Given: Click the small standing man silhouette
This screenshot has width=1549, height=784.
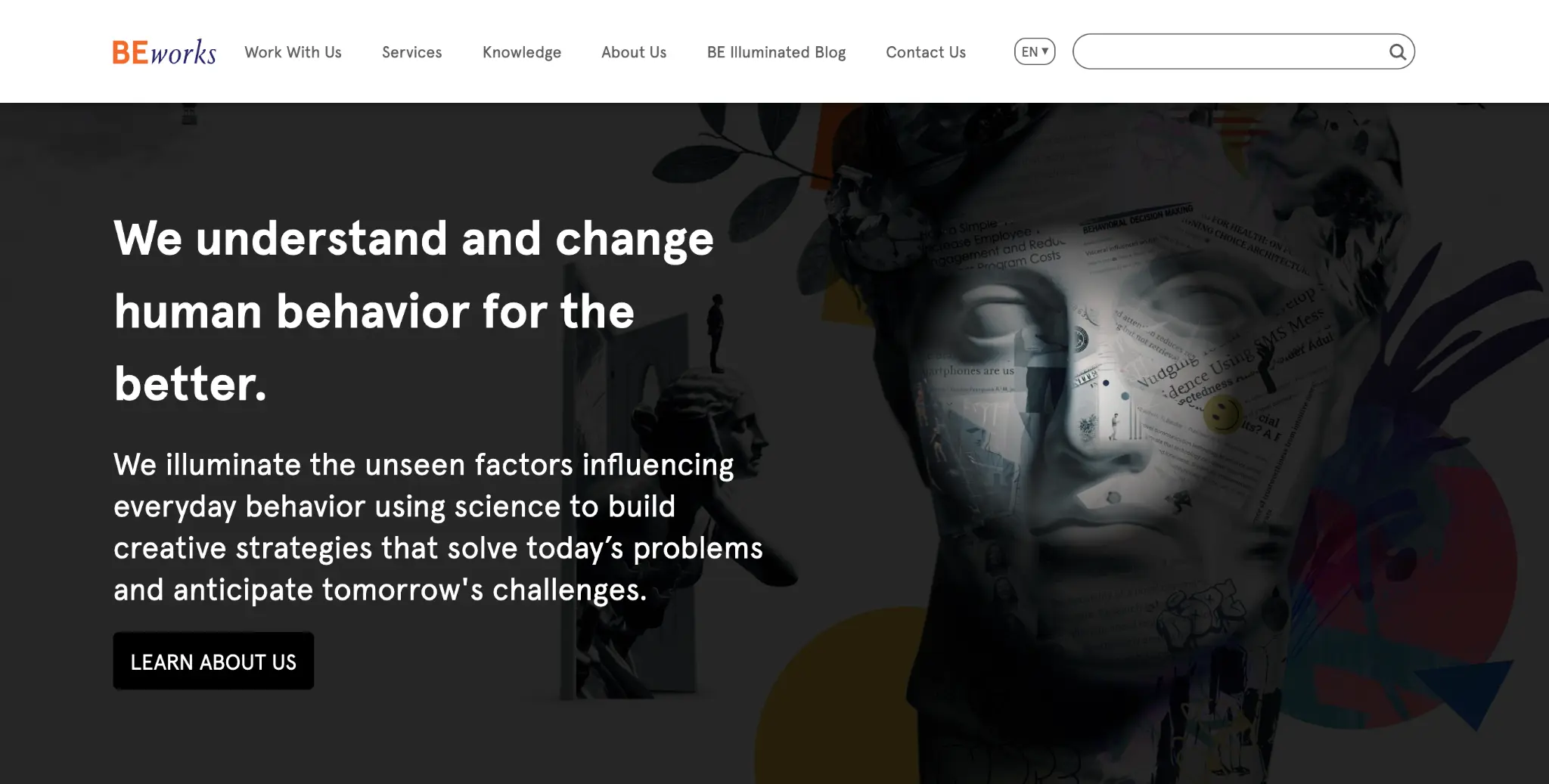Looking at the screenshot, I should coord(715,333).
